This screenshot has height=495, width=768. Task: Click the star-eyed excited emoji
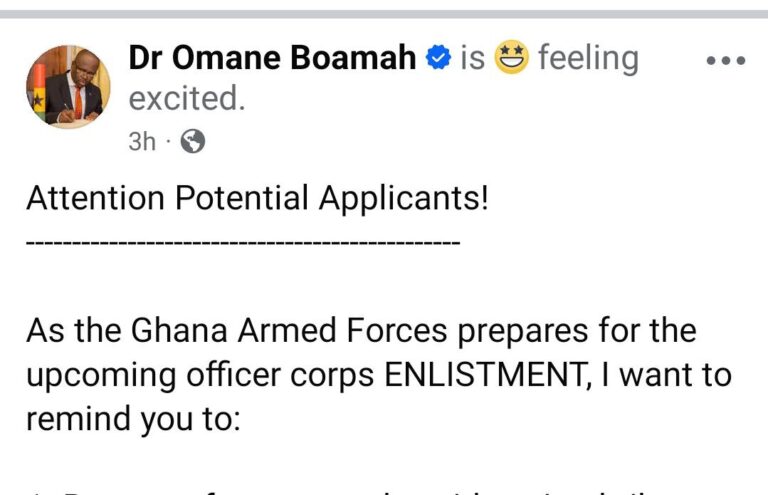point(511,59)
